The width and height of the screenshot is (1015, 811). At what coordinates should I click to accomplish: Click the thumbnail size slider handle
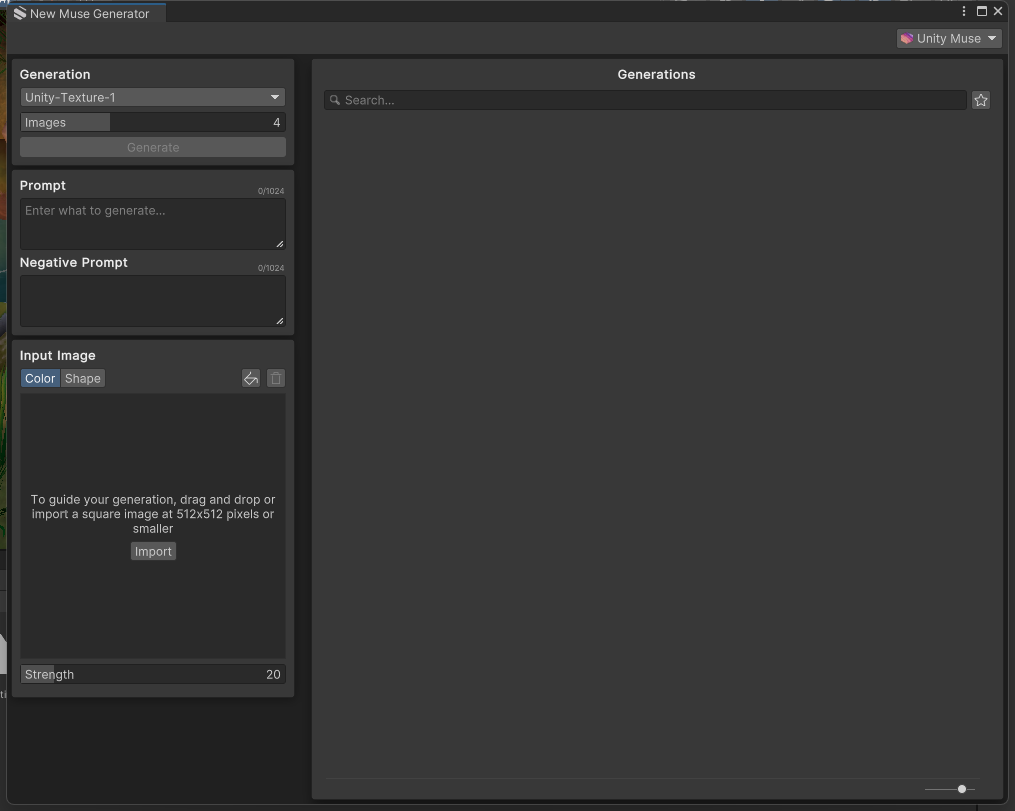tap(962, 789)
